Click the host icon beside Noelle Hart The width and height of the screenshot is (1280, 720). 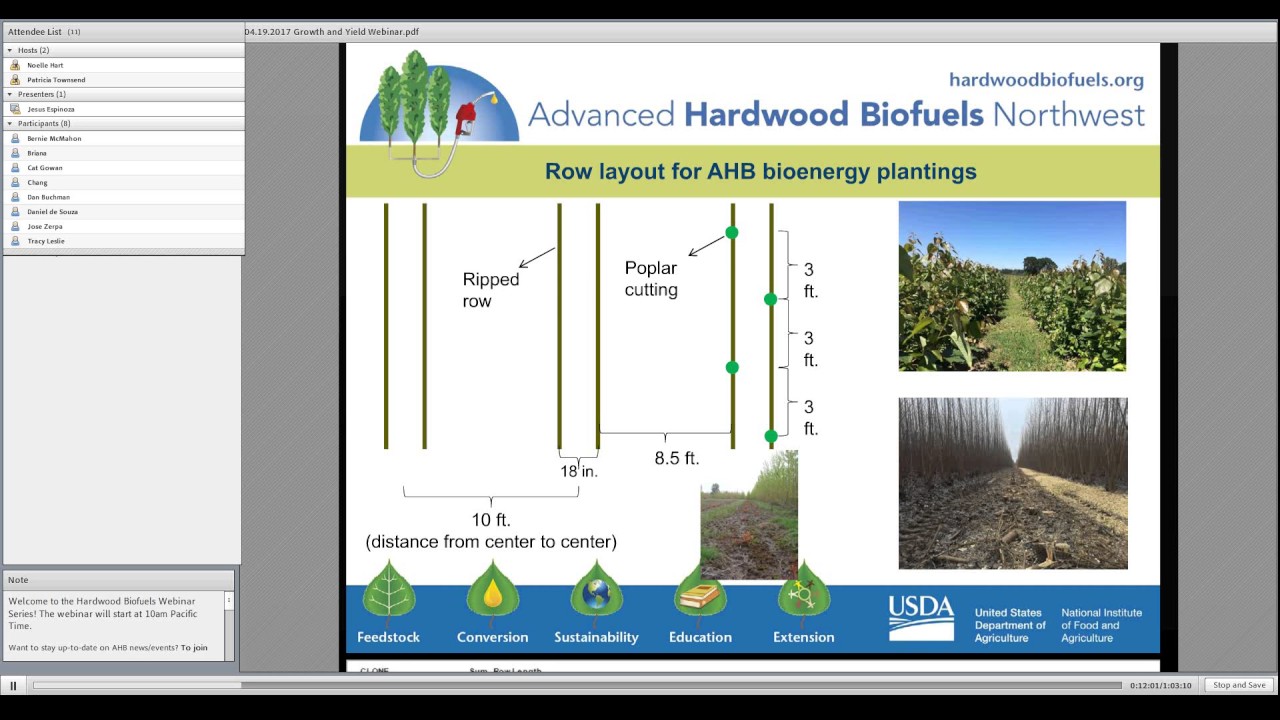15,65
